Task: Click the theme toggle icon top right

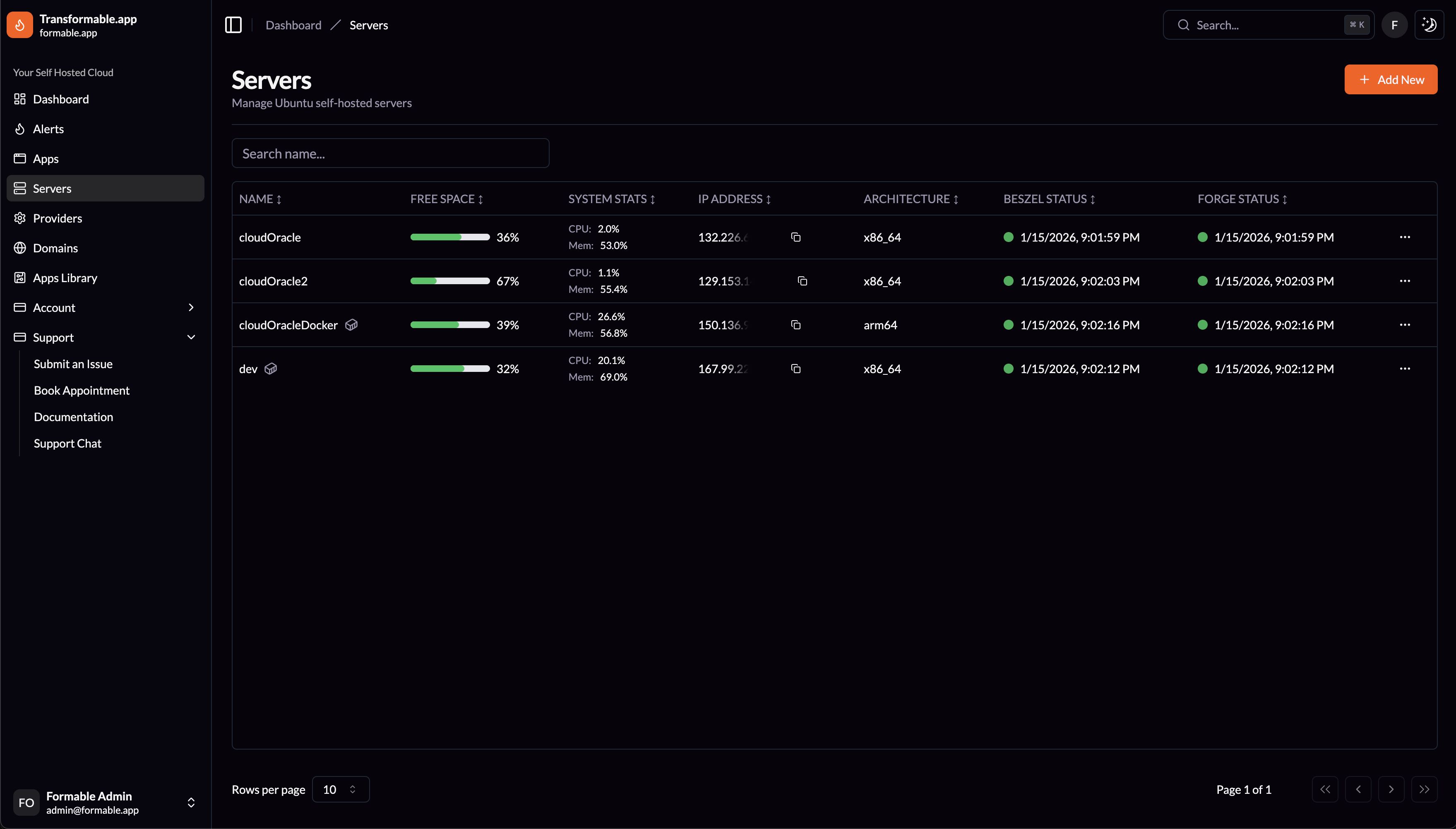Action: pyautogui.click(x=1429, y=24)
